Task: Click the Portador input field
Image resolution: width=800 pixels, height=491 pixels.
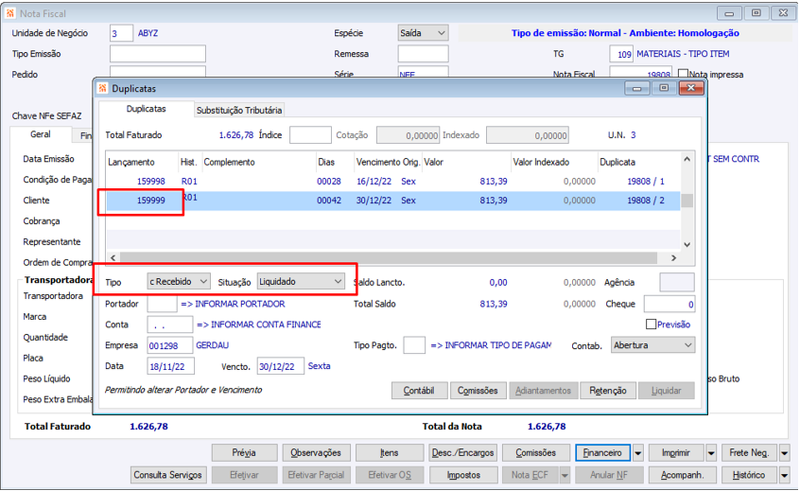Action: tap(162, 304)
